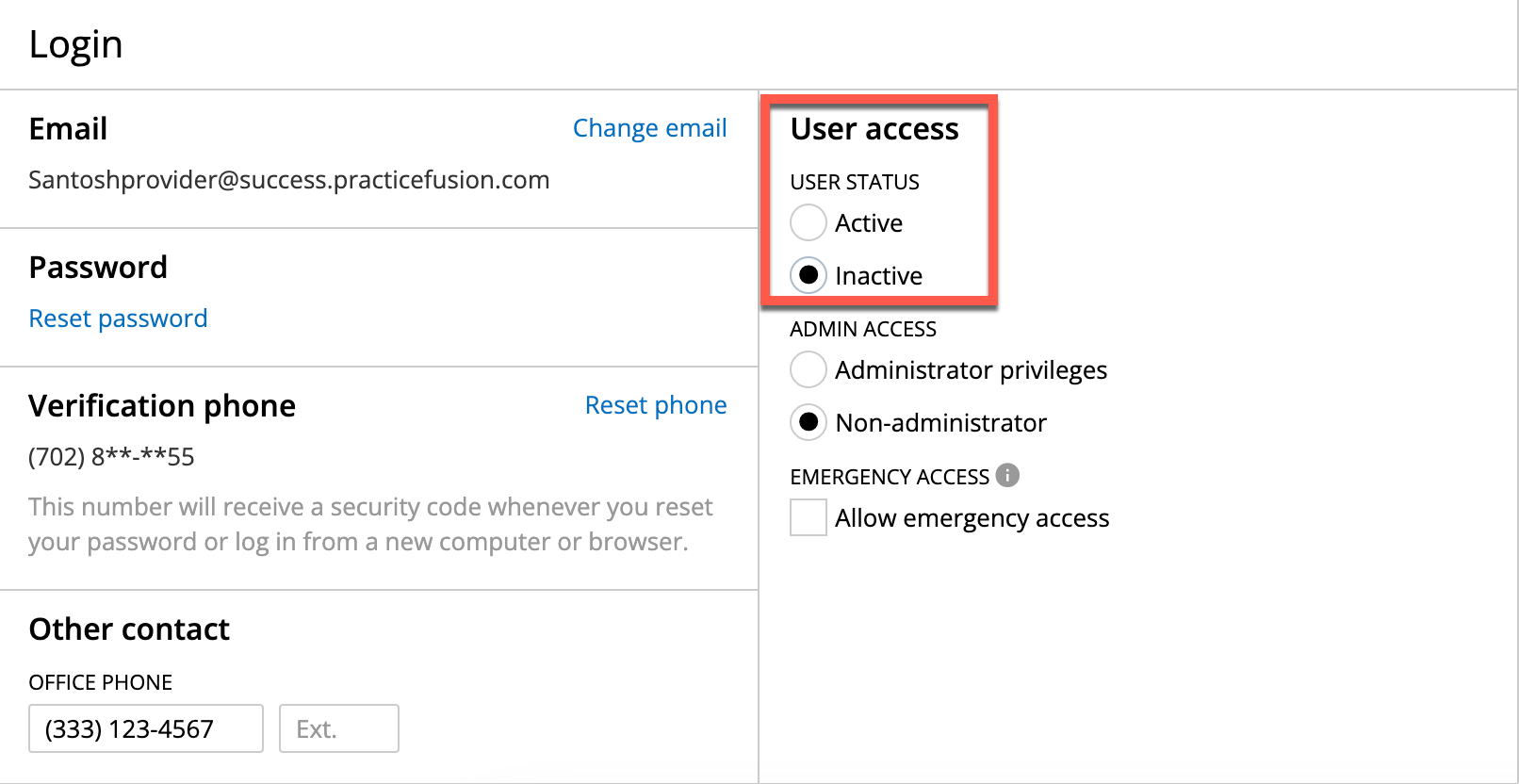Screen dimensions: 1519x784
Task: Click the ADMIN ACCESS label
Action: [x=862, y=329]
